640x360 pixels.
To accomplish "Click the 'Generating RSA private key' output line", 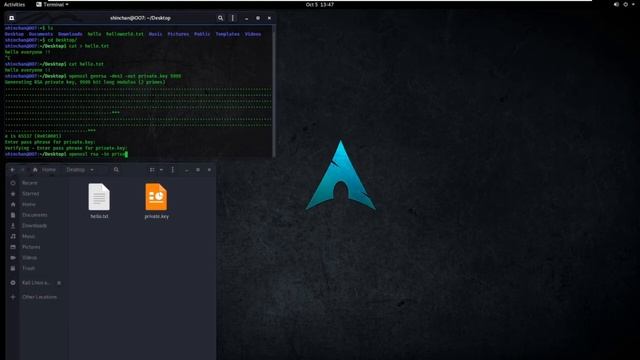I will pos(85,82).
